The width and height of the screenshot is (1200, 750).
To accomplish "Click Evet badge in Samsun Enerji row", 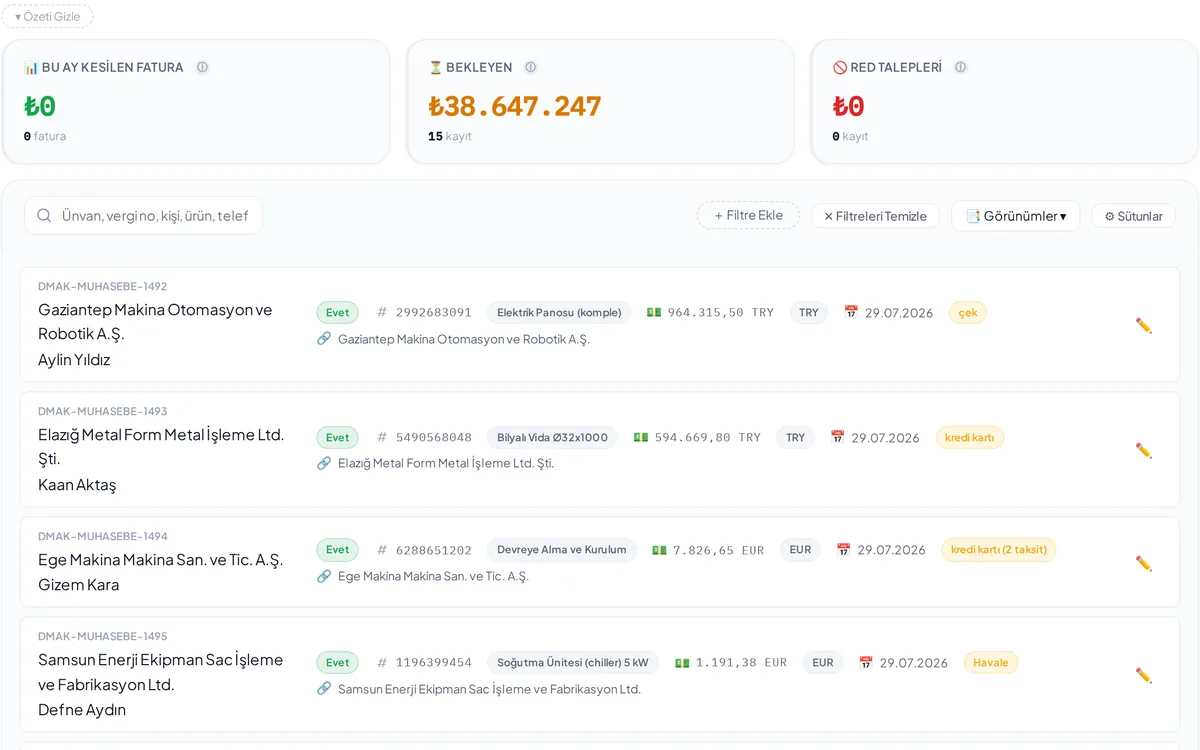I will point(337,662).
